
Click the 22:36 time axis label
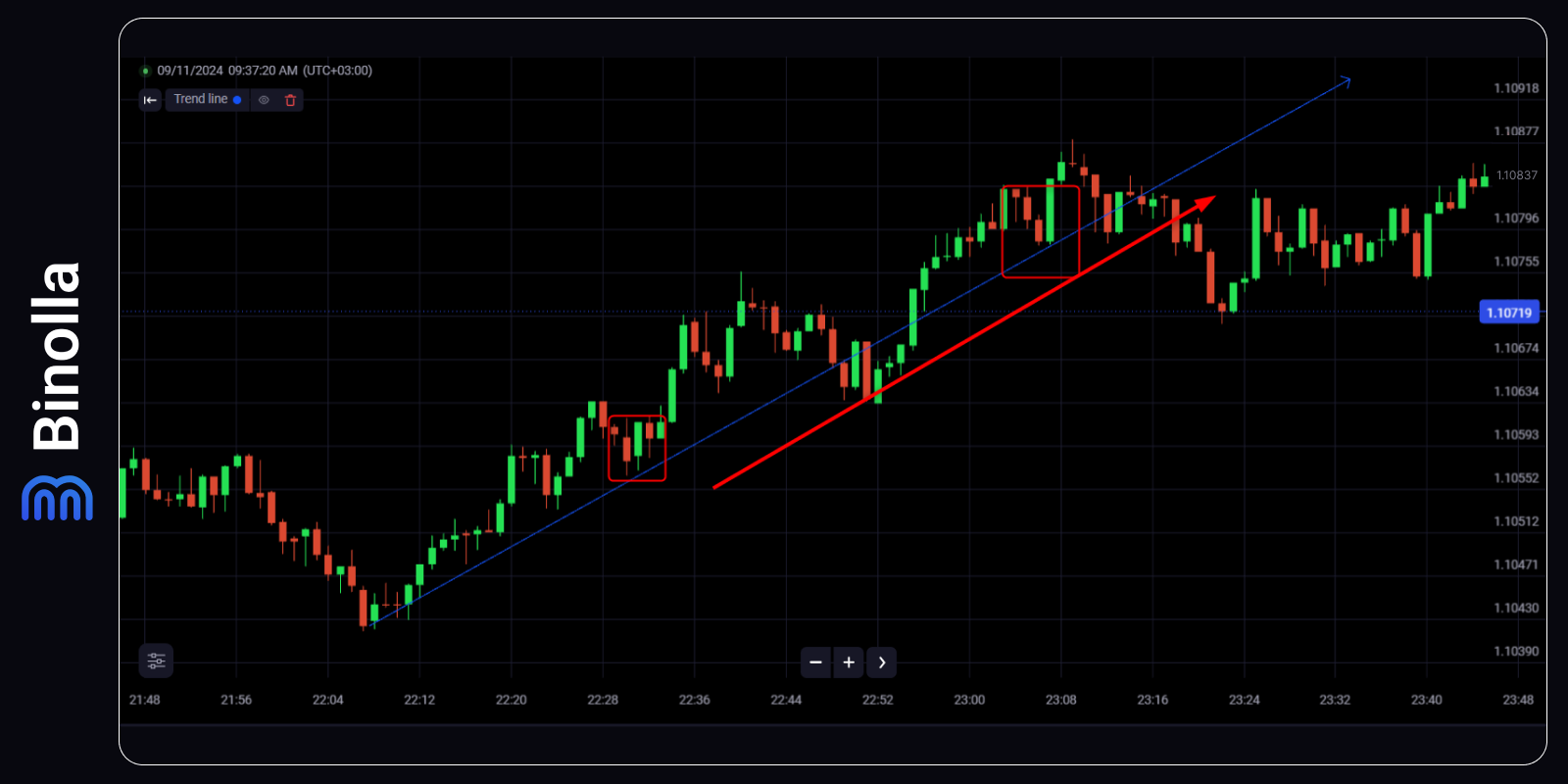click(695, 700)
